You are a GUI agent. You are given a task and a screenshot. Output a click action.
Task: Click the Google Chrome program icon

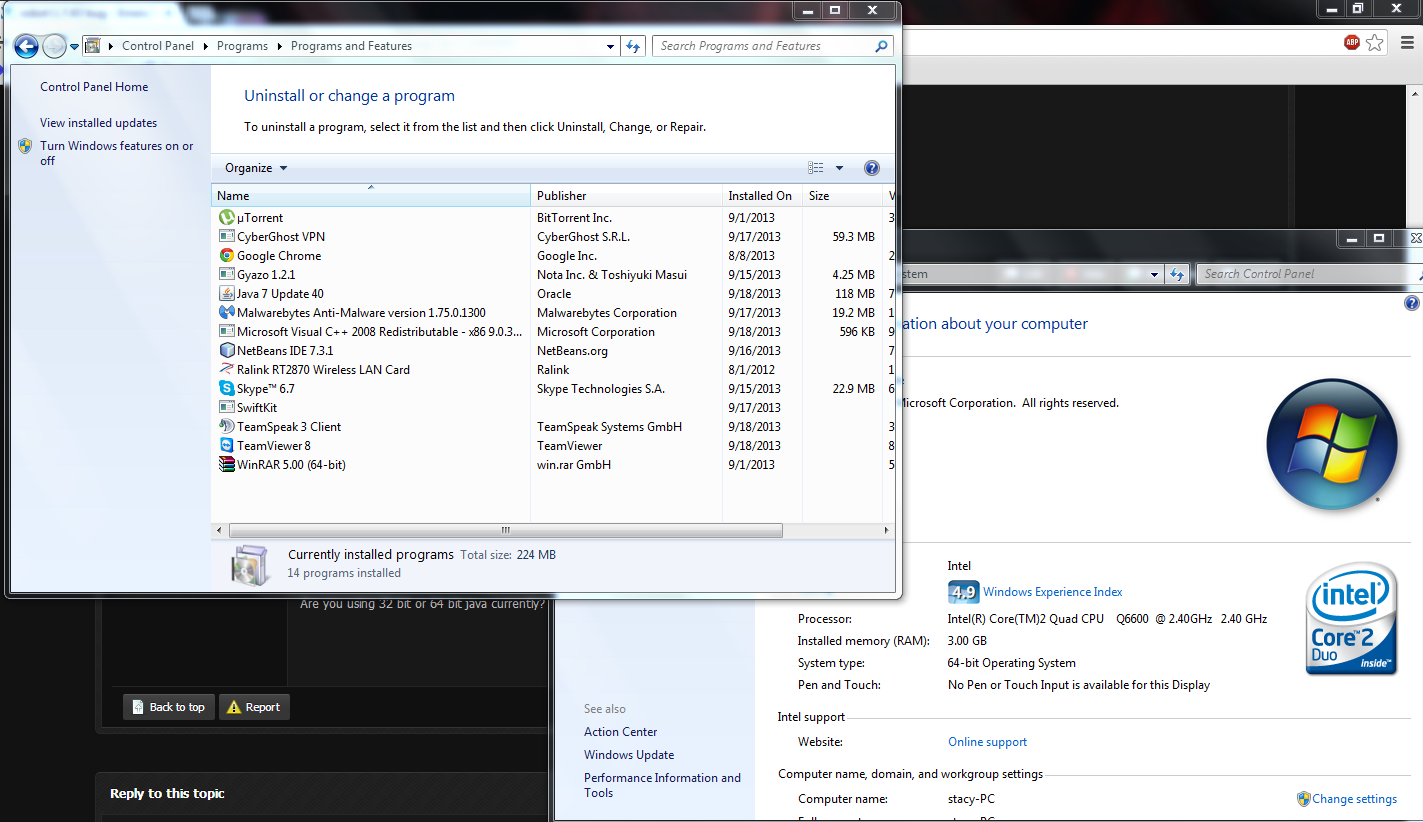click(227, 255)
